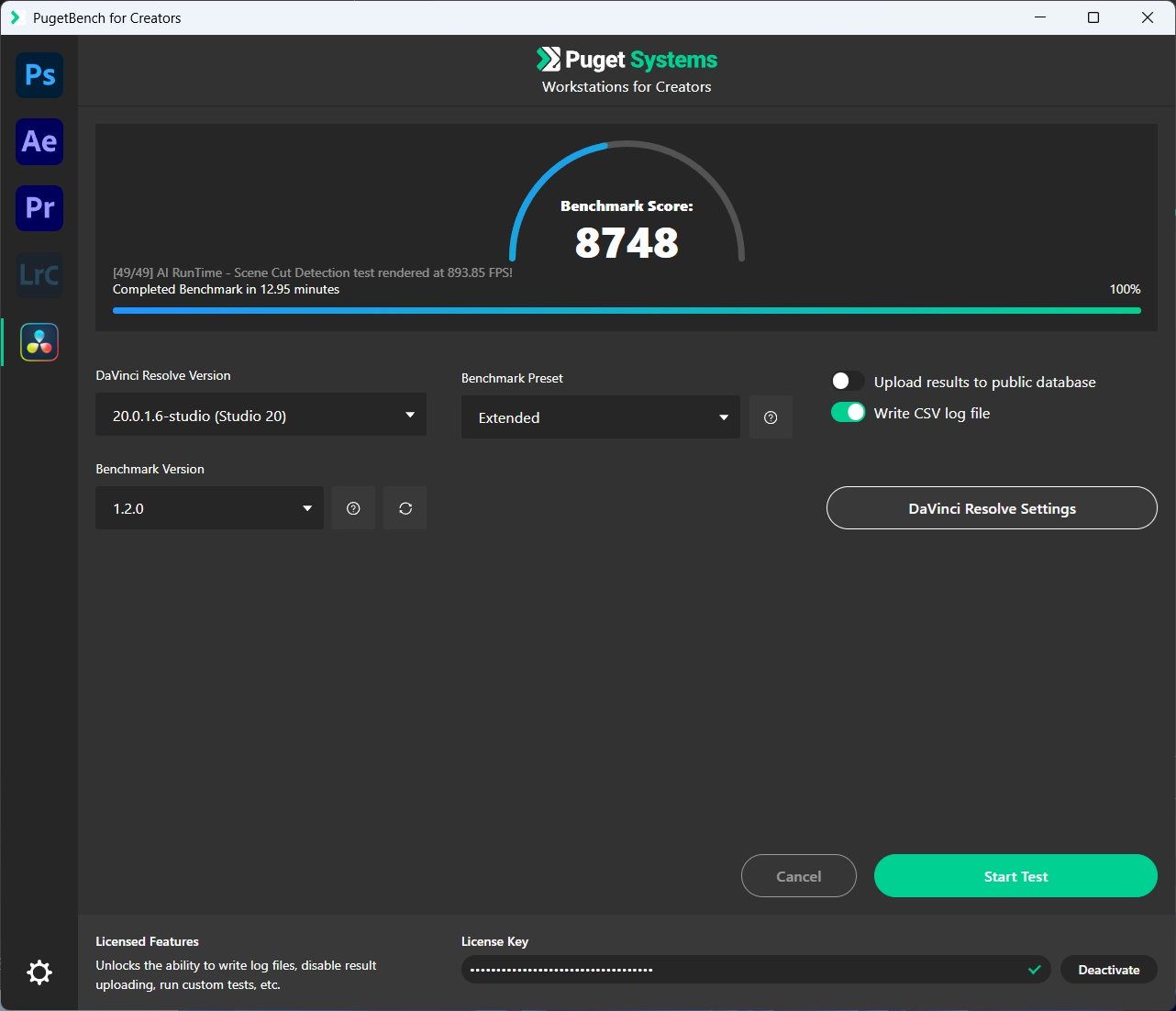Click the Scene Cut Detection status line
Image resolution: width=1176 pixels, height=1011 pixels.
tap(313, 272)
